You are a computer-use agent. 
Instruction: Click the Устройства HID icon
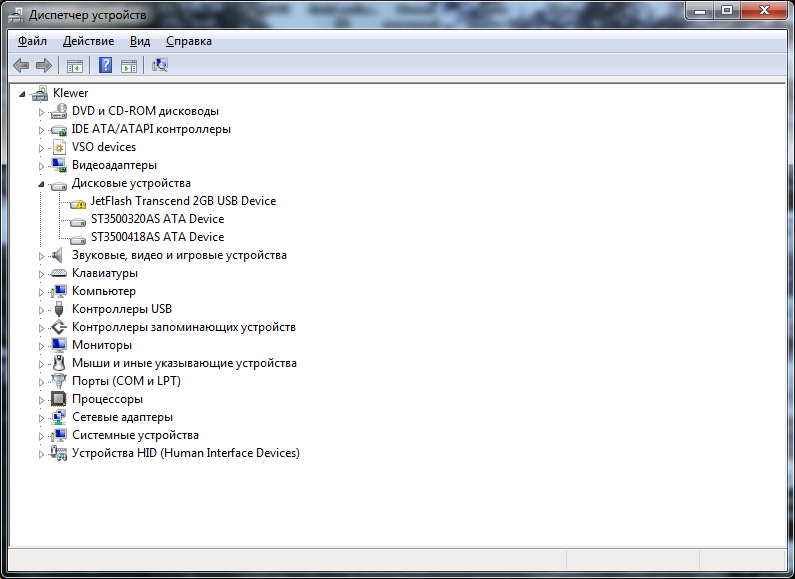[x=59, y=453]
